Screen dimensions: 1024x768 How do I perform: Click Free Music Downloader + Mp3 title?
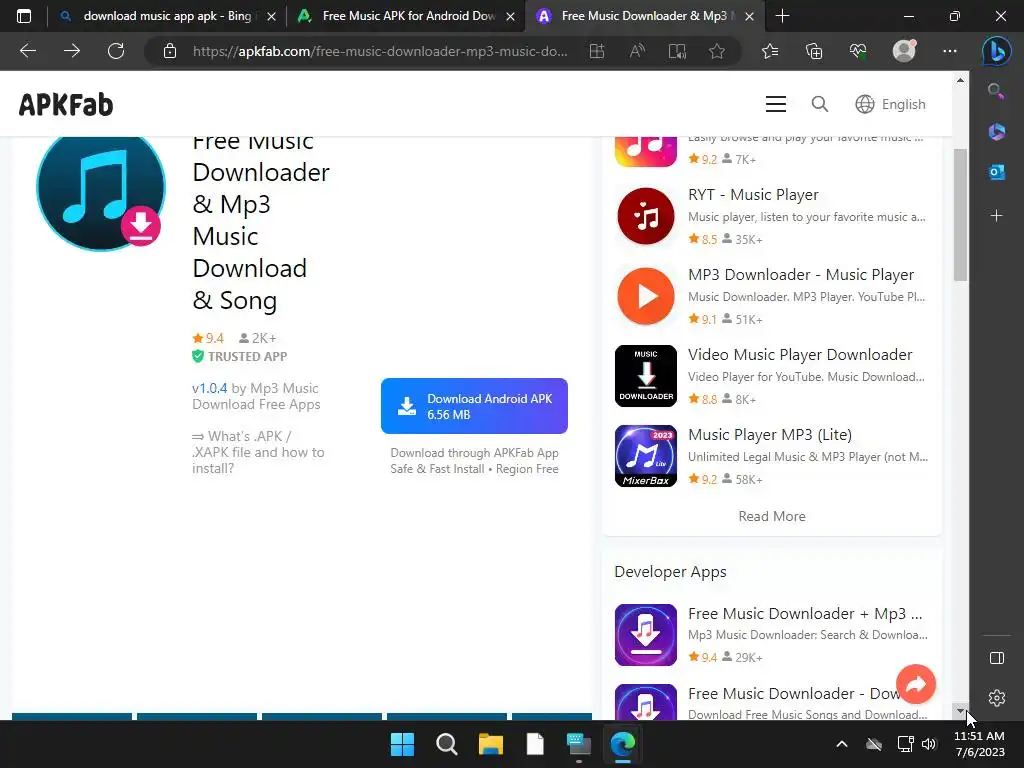[805, 614]
